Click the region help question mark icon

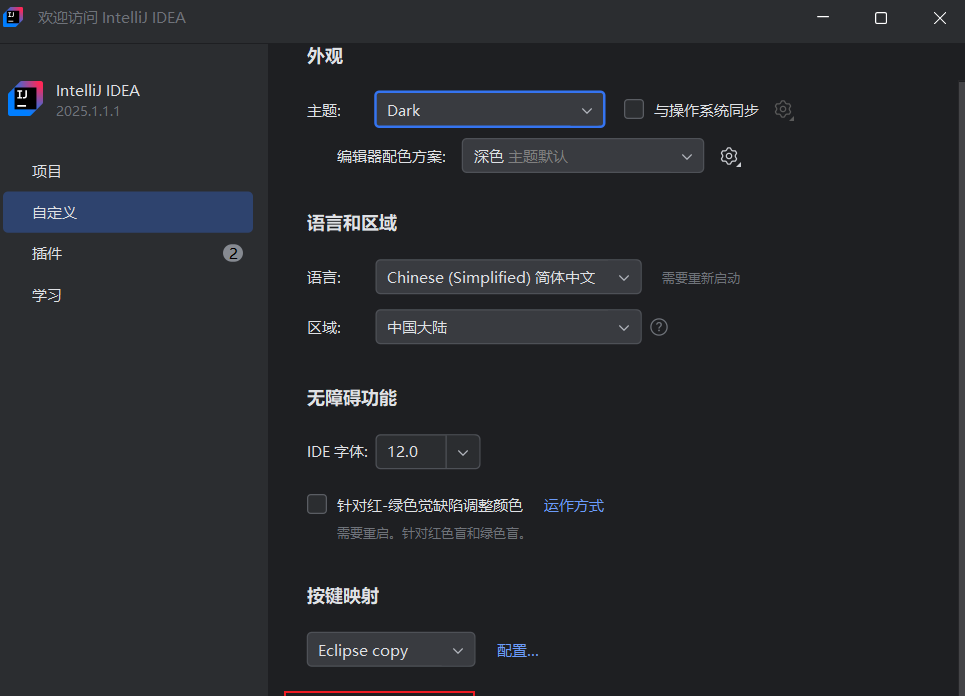659,327
